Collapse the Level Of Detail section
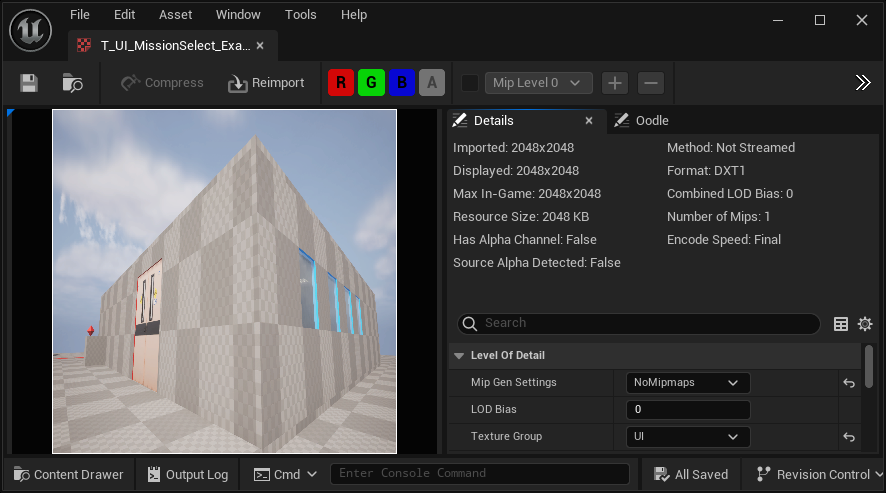 coord(459,356)
